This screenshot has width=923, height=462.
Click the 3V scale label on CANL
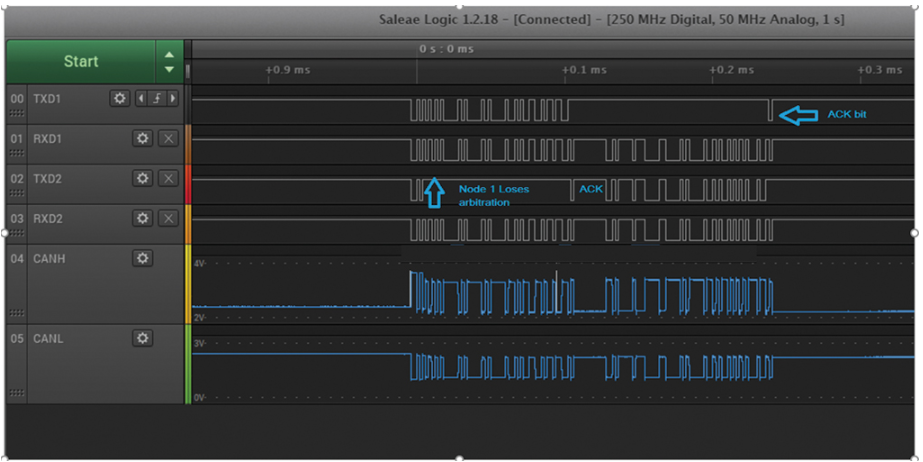(200, 344)
